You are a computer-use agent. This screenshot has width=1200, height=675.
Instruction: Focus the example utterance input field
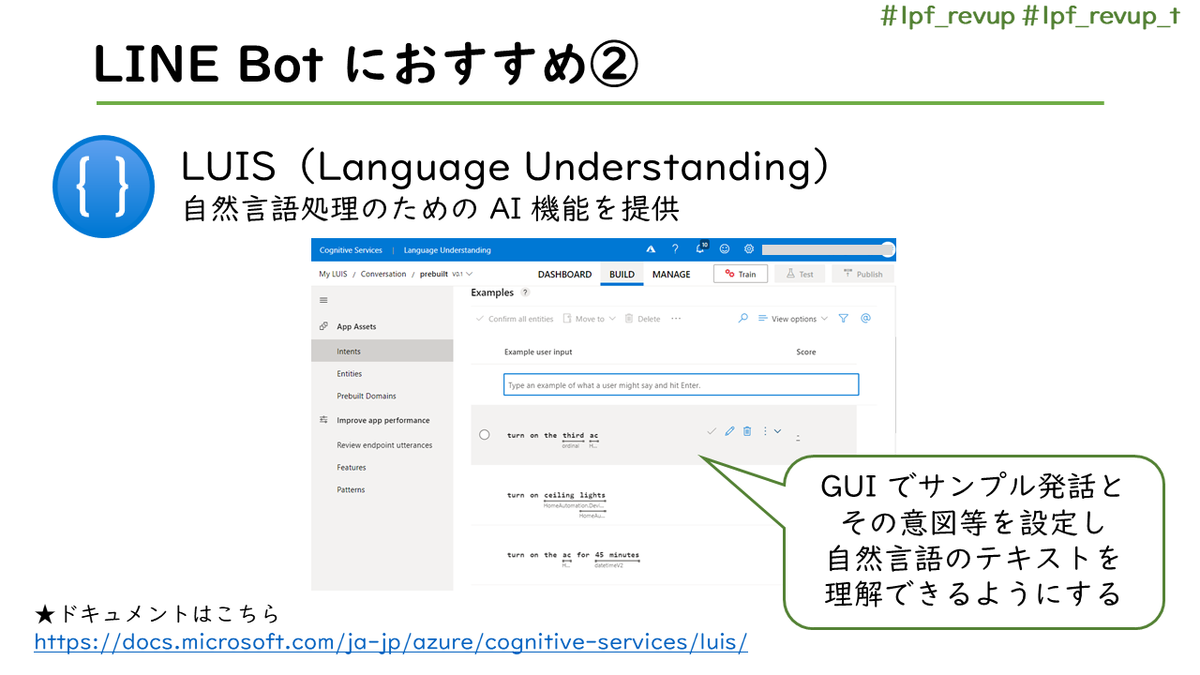tap(681, 385)
